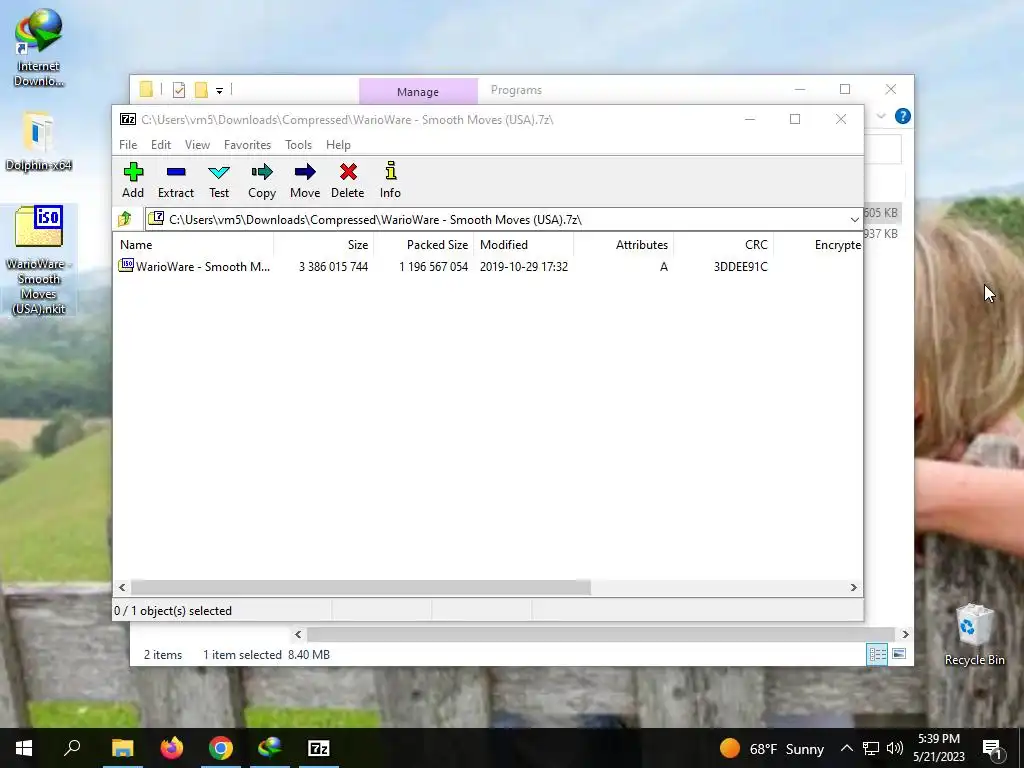
Task: Open the File menu
Action: coord(128,145)
